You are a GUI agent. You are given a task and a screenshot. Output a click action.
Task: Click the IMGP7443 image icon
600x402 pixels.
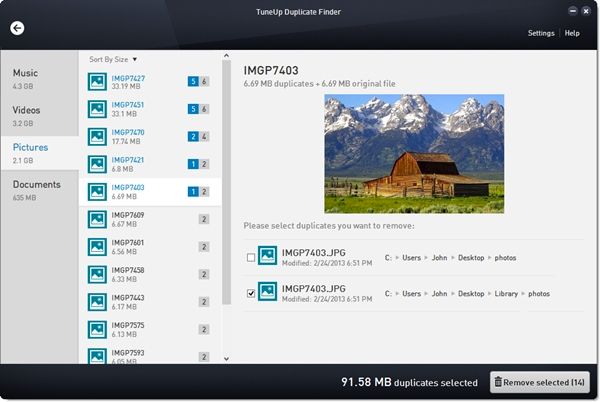coord(97,302)
